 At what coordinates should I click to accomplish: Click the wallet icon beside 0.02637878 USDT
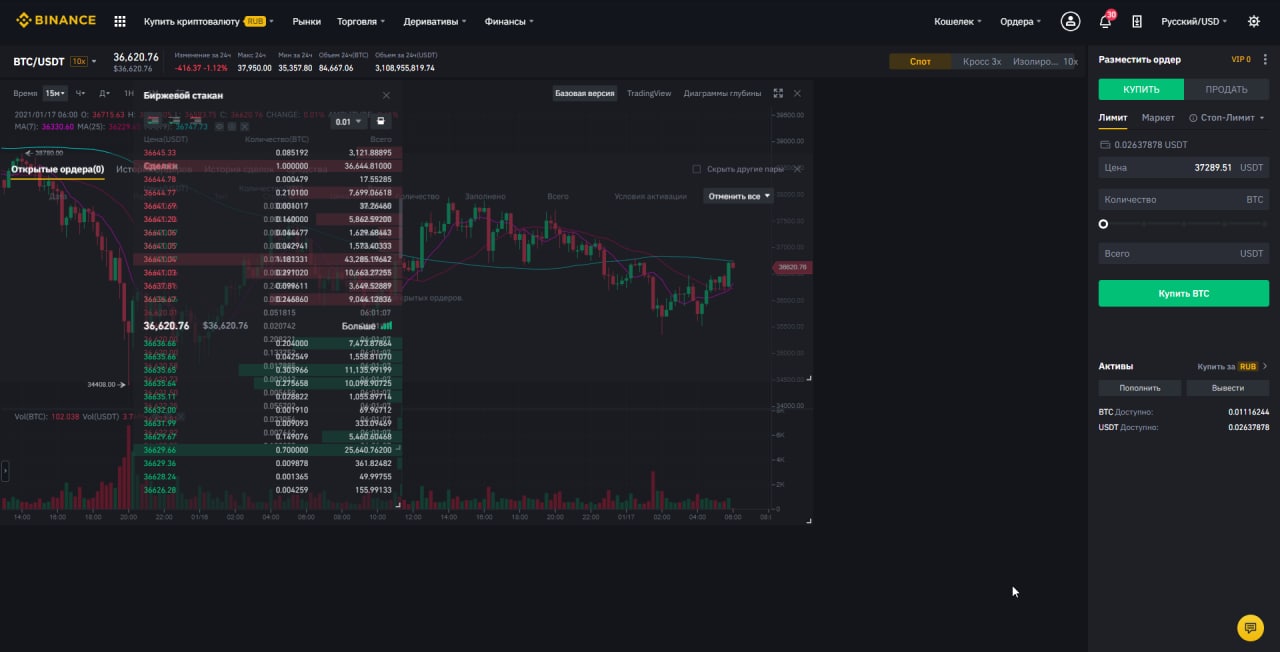pos(1104,145)
